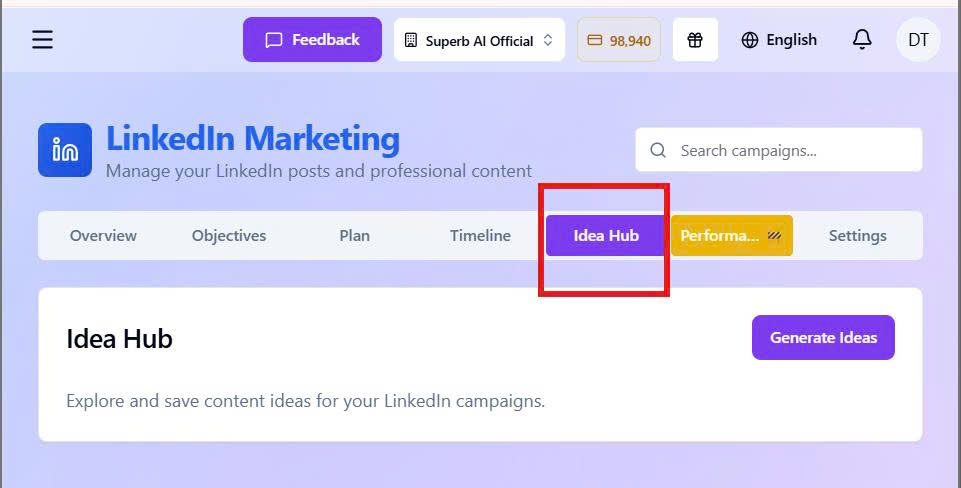This screenshot has height=488, width=961.
Task: Open the hamburger navigation menu
Action: tap(42, 40)
